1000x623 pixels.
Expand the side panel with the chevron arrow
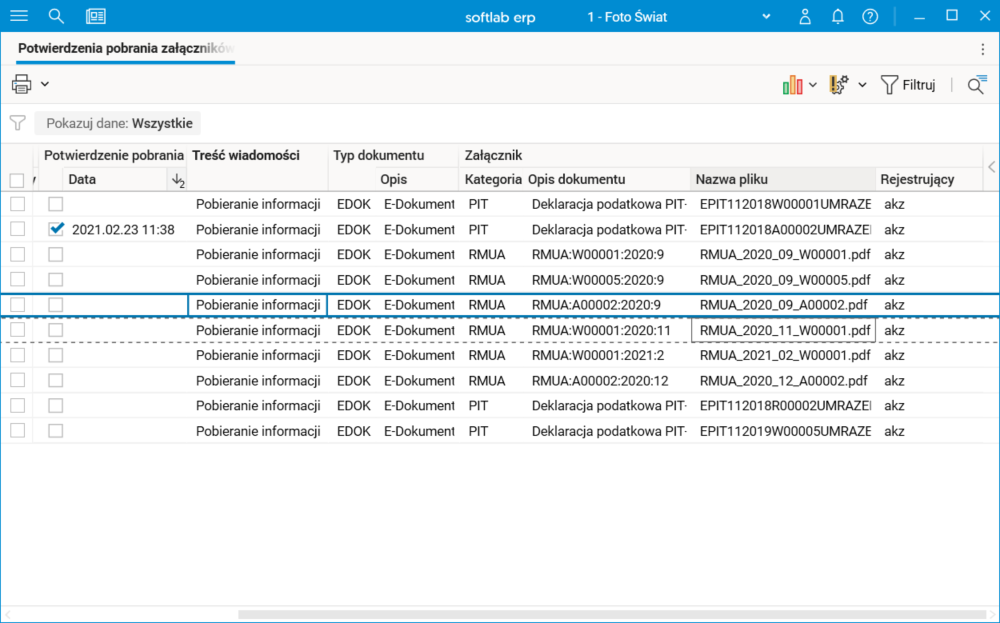pos(991,167)
